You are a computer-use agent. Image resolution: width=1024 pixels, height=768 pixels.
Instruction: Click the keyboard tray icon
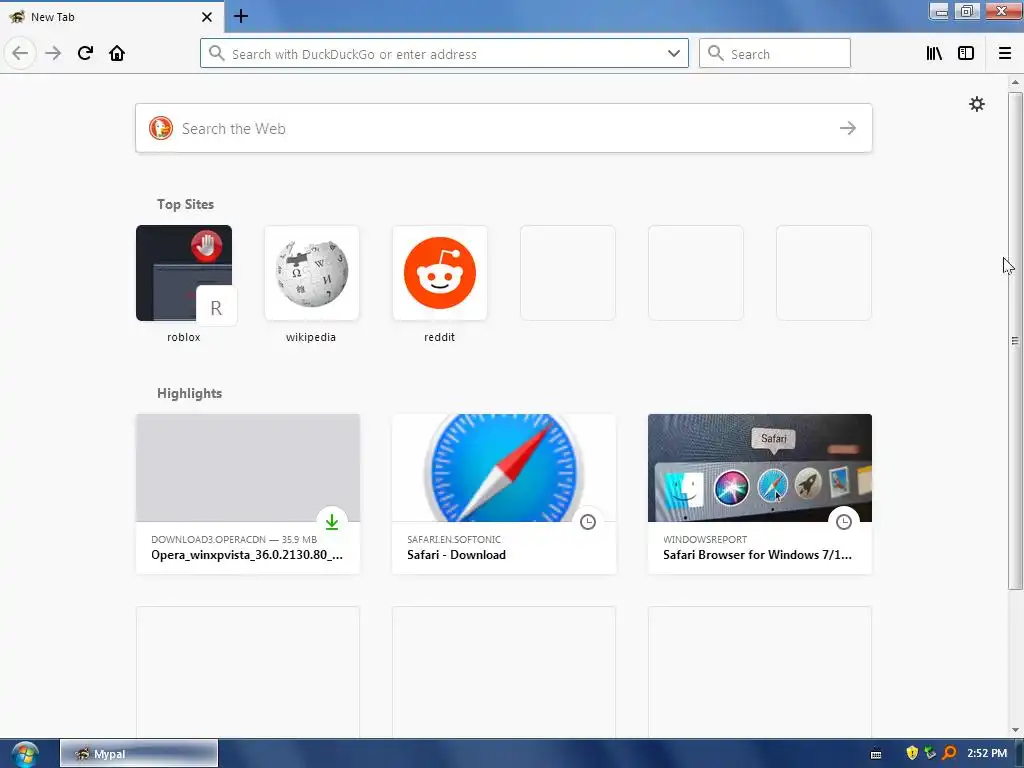876,754
